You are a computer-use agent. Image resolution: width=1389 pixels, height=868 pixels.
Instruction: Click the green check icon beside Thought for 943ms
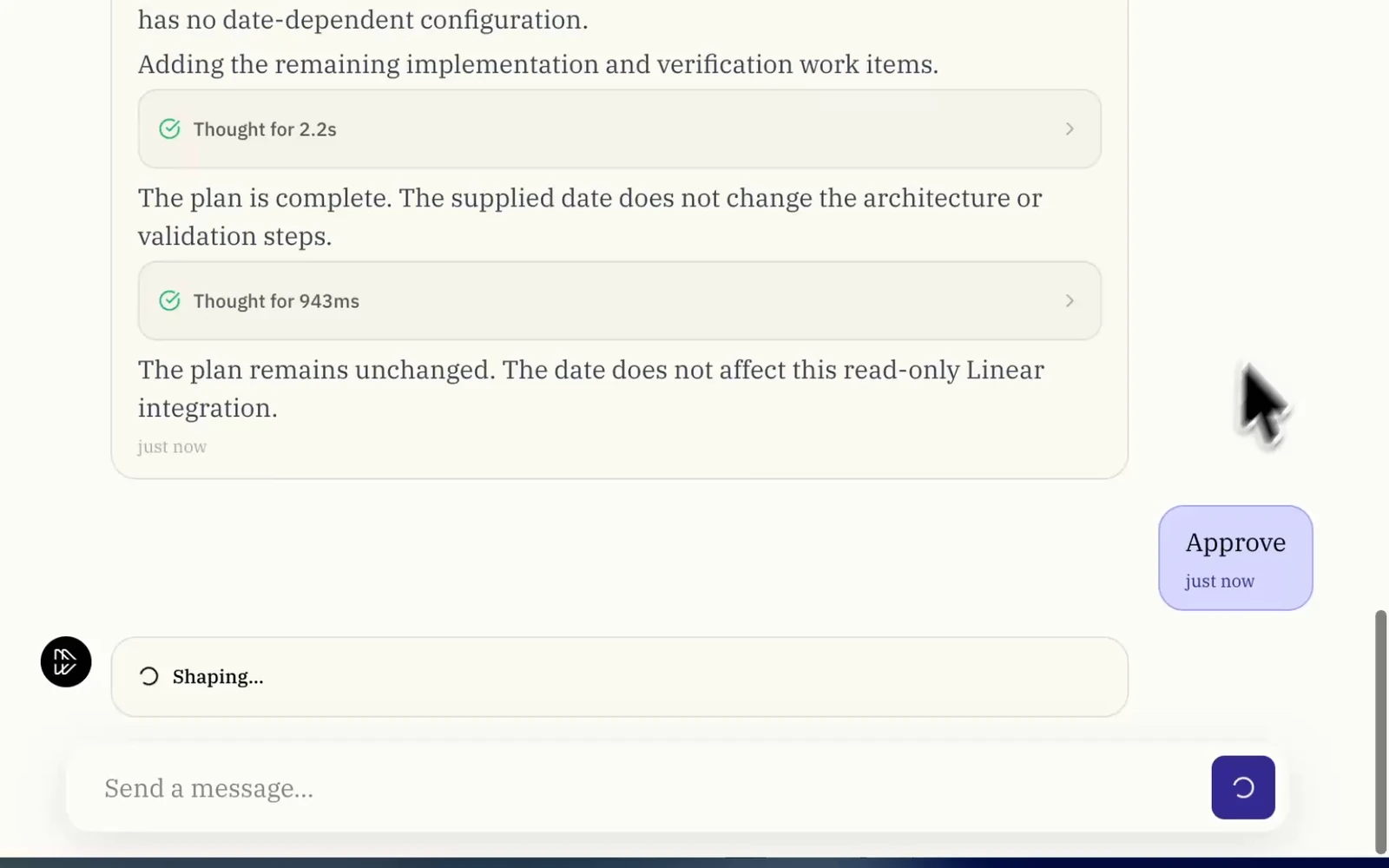point(170,301)
